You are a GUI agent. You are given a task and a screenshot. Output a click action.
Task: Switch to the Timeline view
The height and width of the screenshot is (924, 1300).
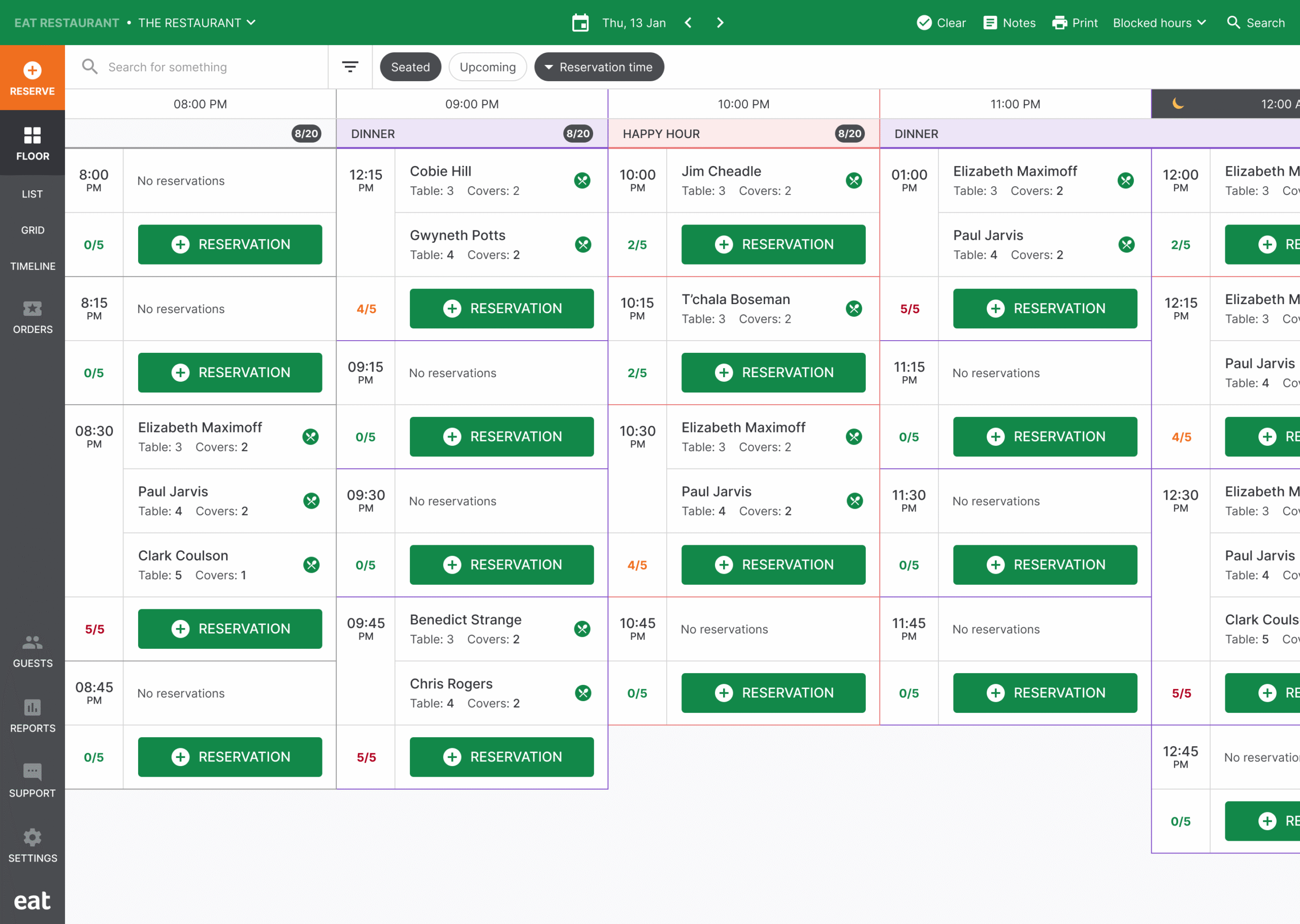[32, 266]
